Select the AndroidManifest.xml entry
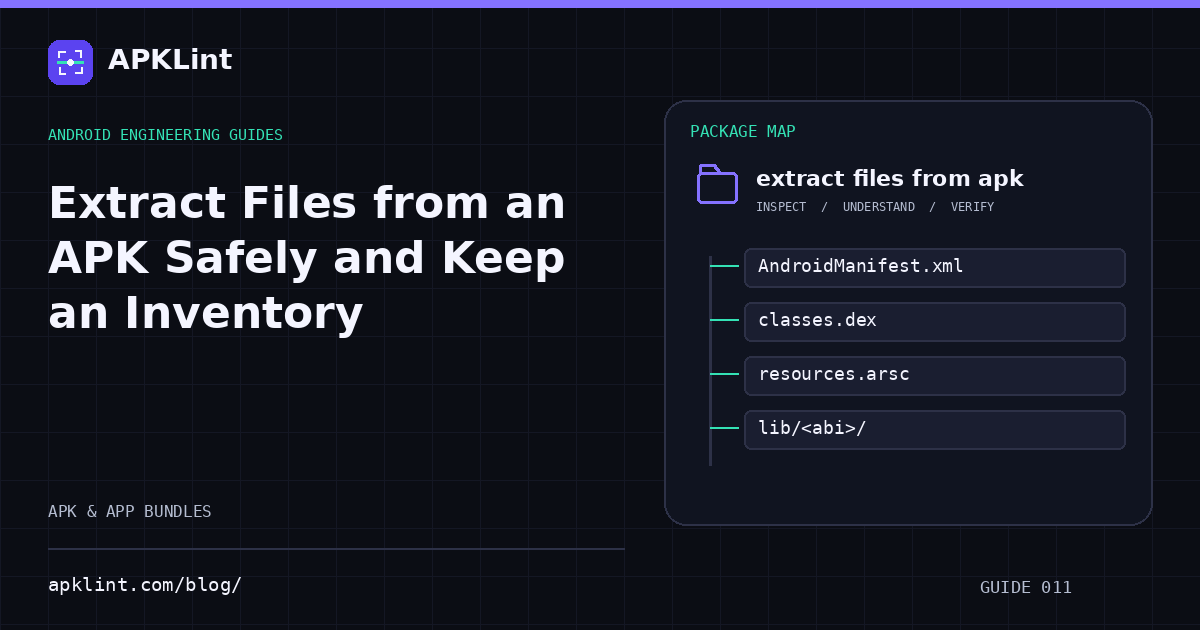Screen dimensions: 1200x630 point(935,268)
